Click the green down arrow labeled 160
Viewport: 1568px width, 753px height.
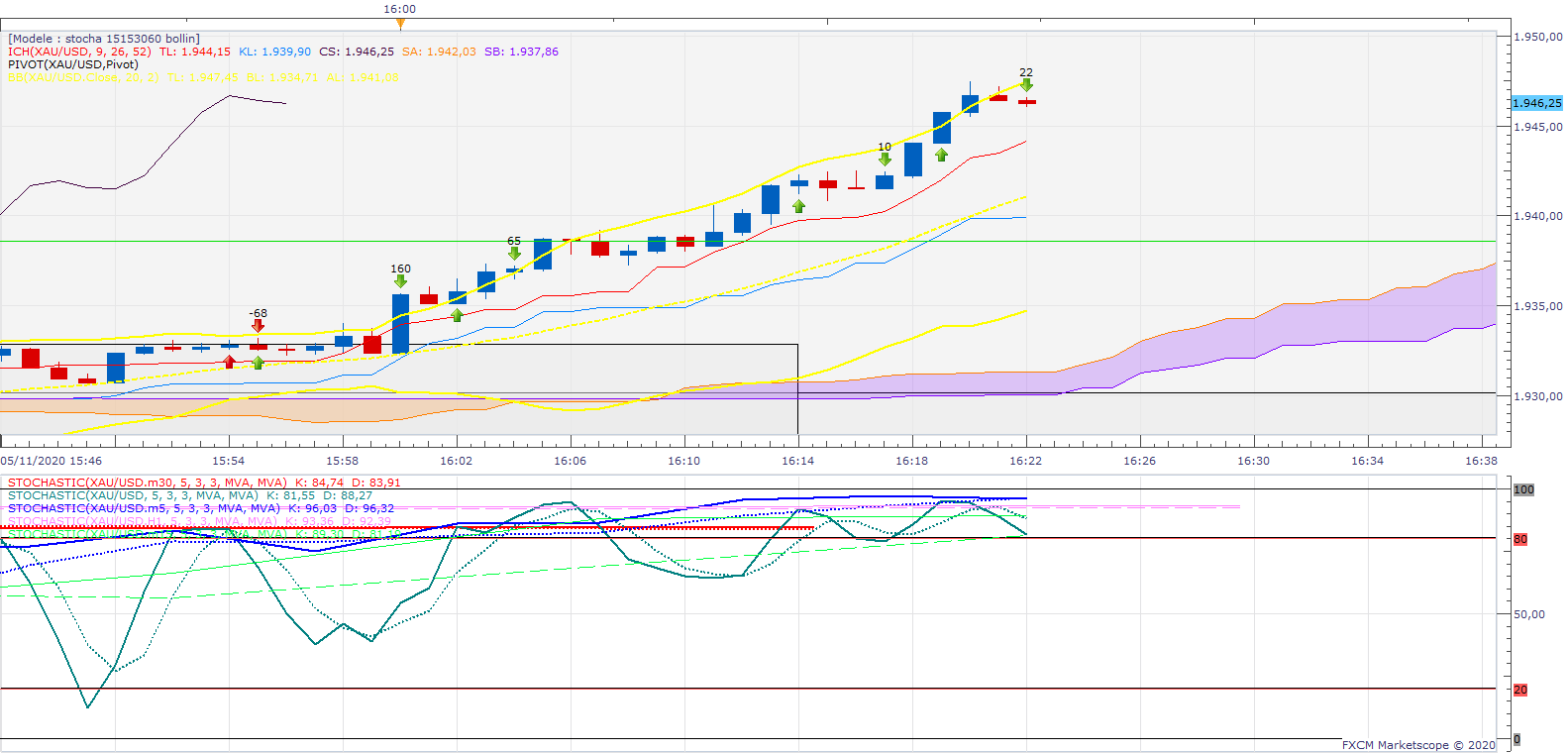pos(400,281)
